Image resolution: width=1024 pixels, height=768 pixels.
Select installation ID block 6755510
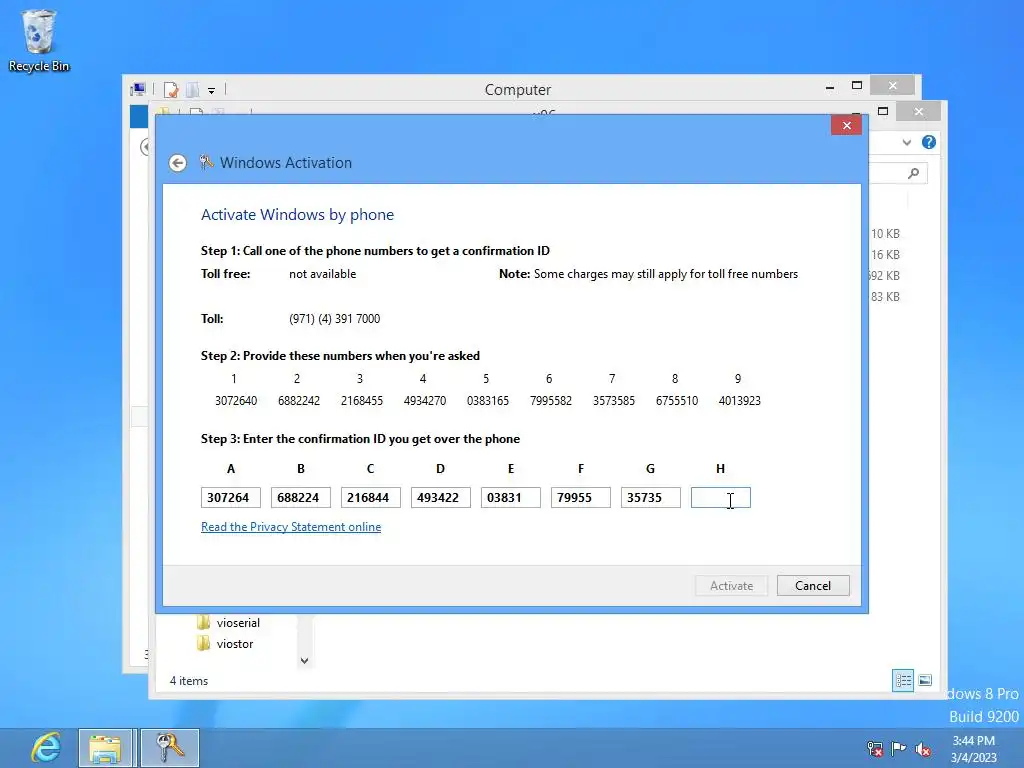pos(677,401)
